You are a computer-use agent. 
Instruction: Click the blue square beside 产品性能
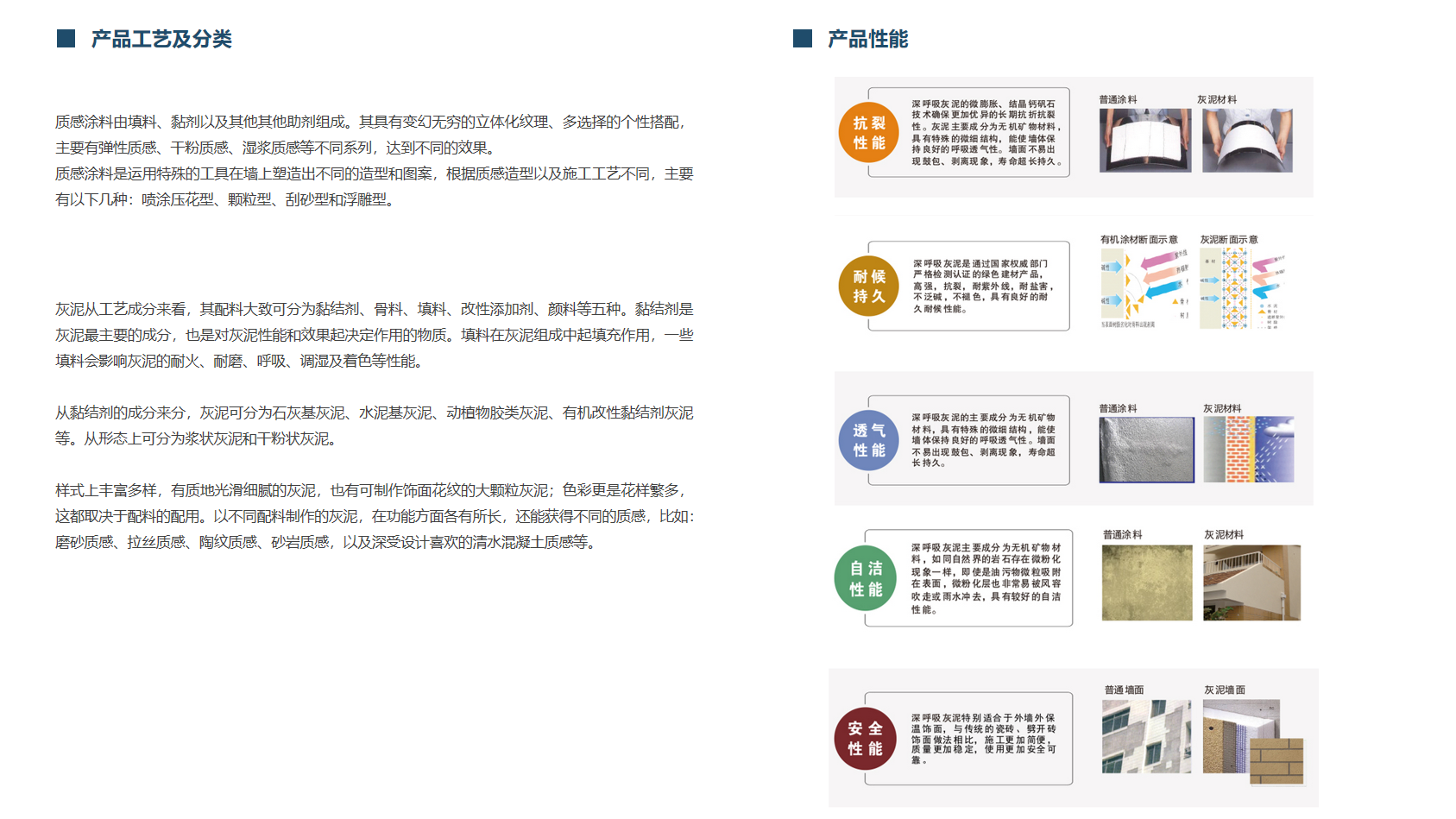pos(803,39)
